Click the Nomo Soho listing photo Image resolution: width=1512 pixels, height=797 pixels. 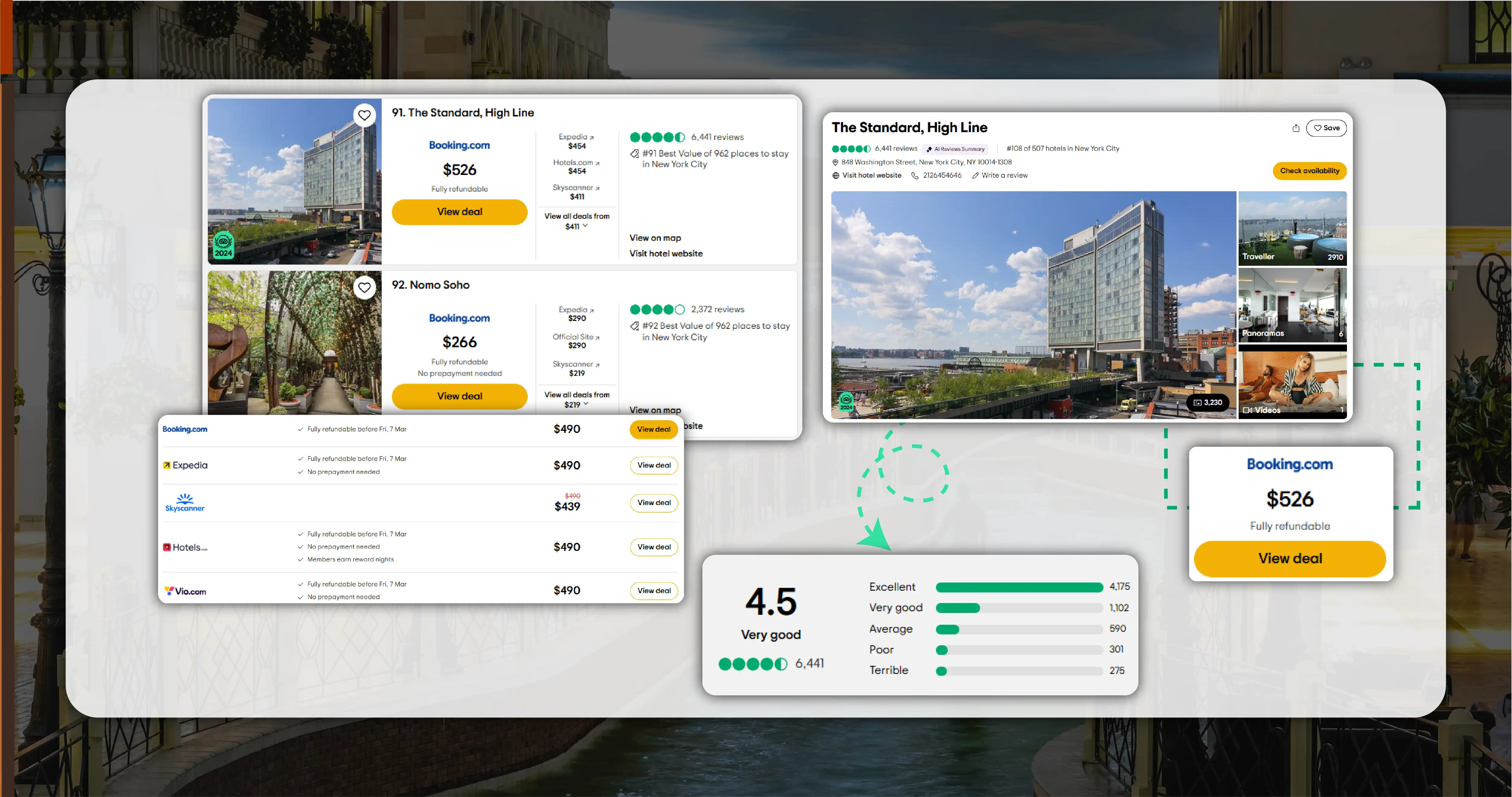point(295,343)
